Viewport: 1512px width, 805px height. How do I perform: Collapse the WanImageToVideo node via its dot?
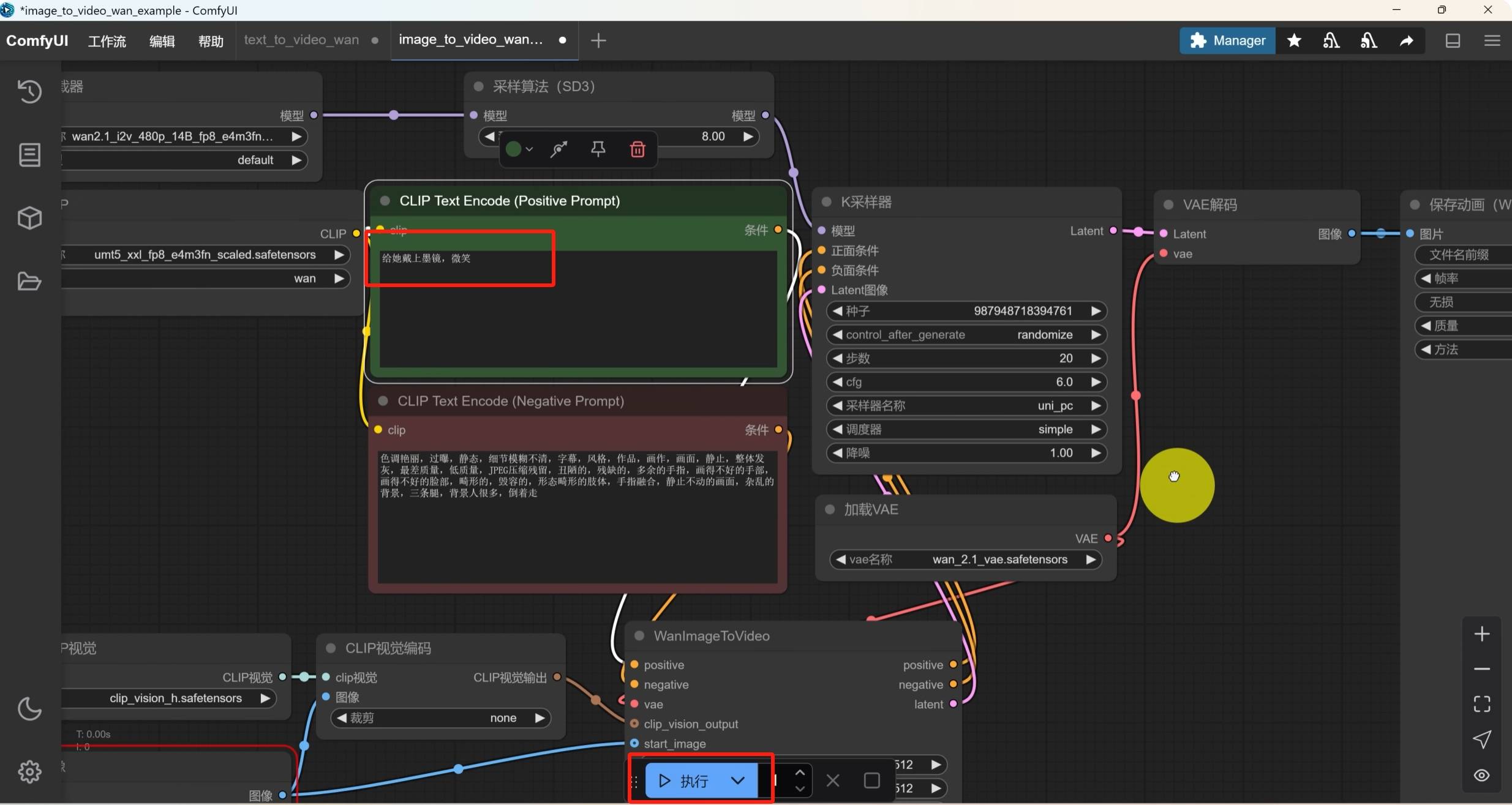639,635
